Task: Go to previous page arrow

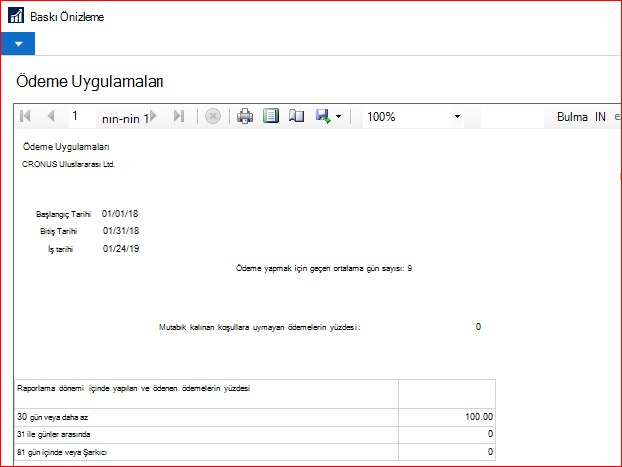Action: tap(51, 116)
